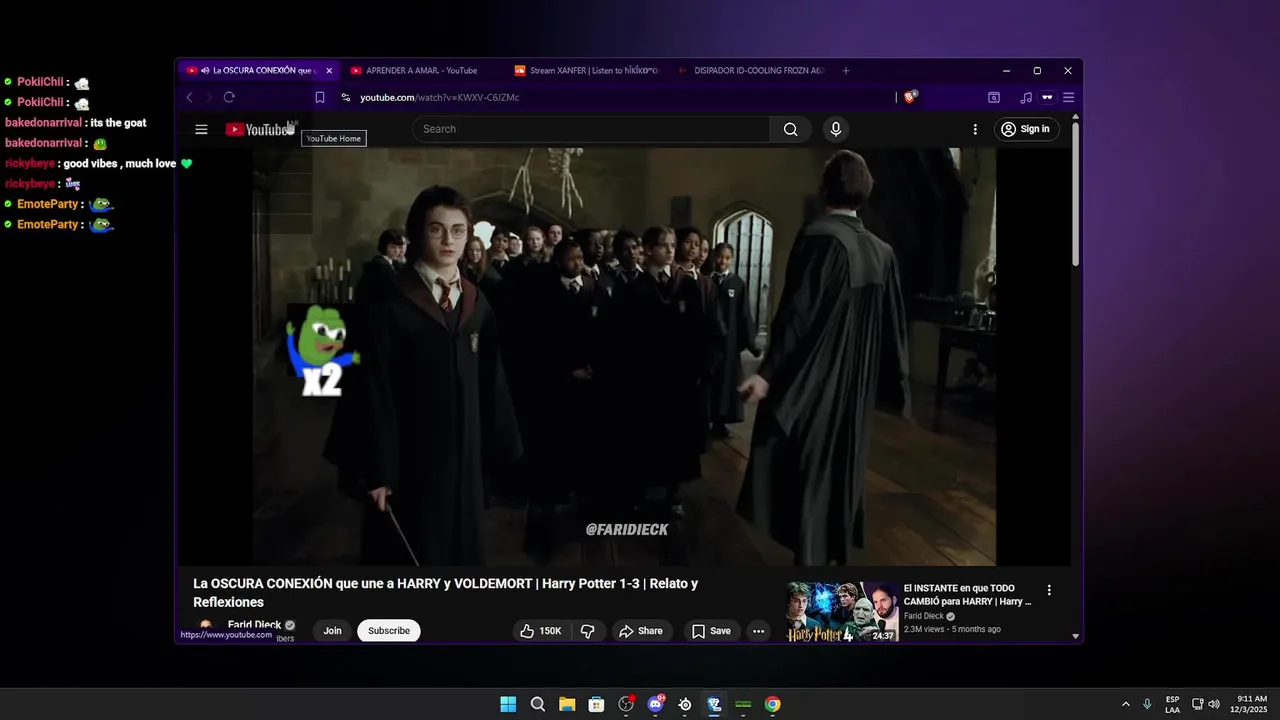Image resolution: width=1280 pixels, height=720 pixels.
Task: Save the video to a playlist
Action: (x=711, y=631)
